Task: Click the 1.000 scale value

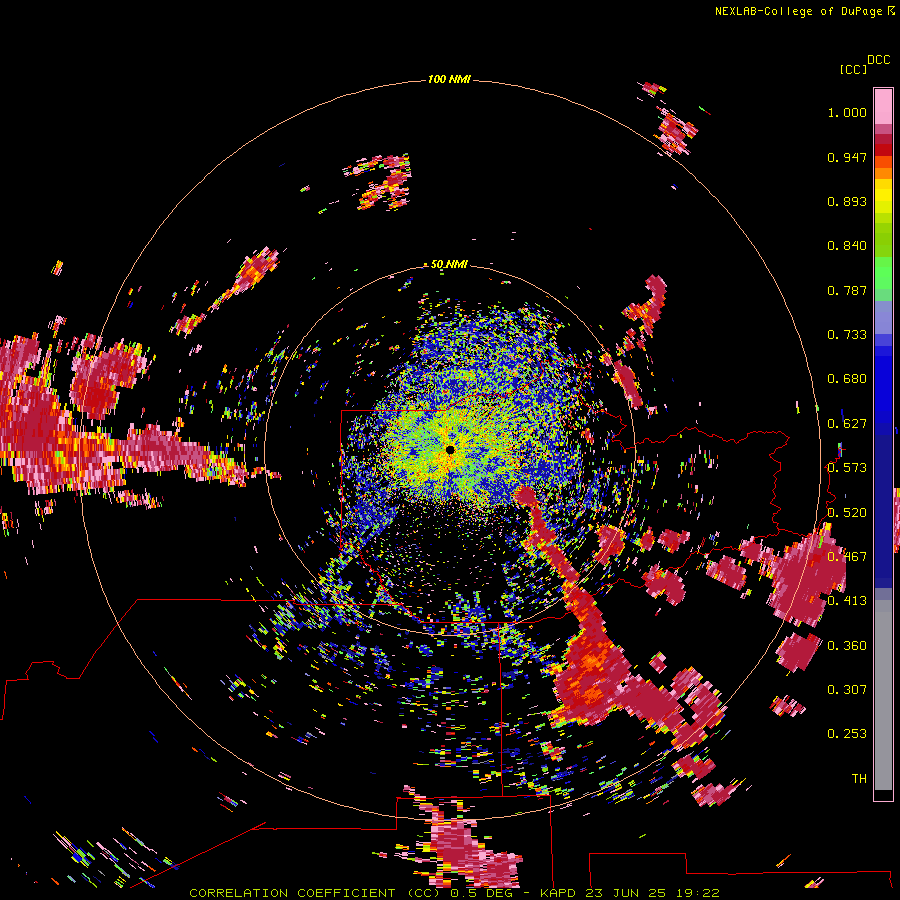Action: point(847,112)
